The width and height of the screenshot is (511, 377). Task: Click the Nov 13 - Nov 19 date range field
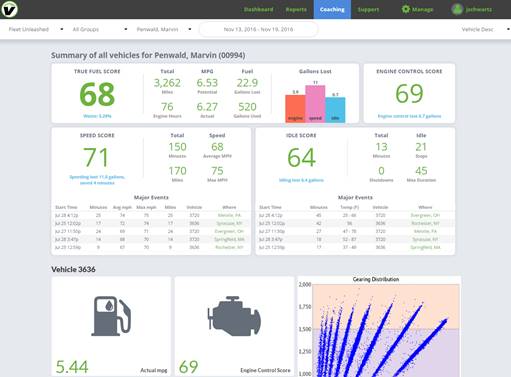pos(258,29)
